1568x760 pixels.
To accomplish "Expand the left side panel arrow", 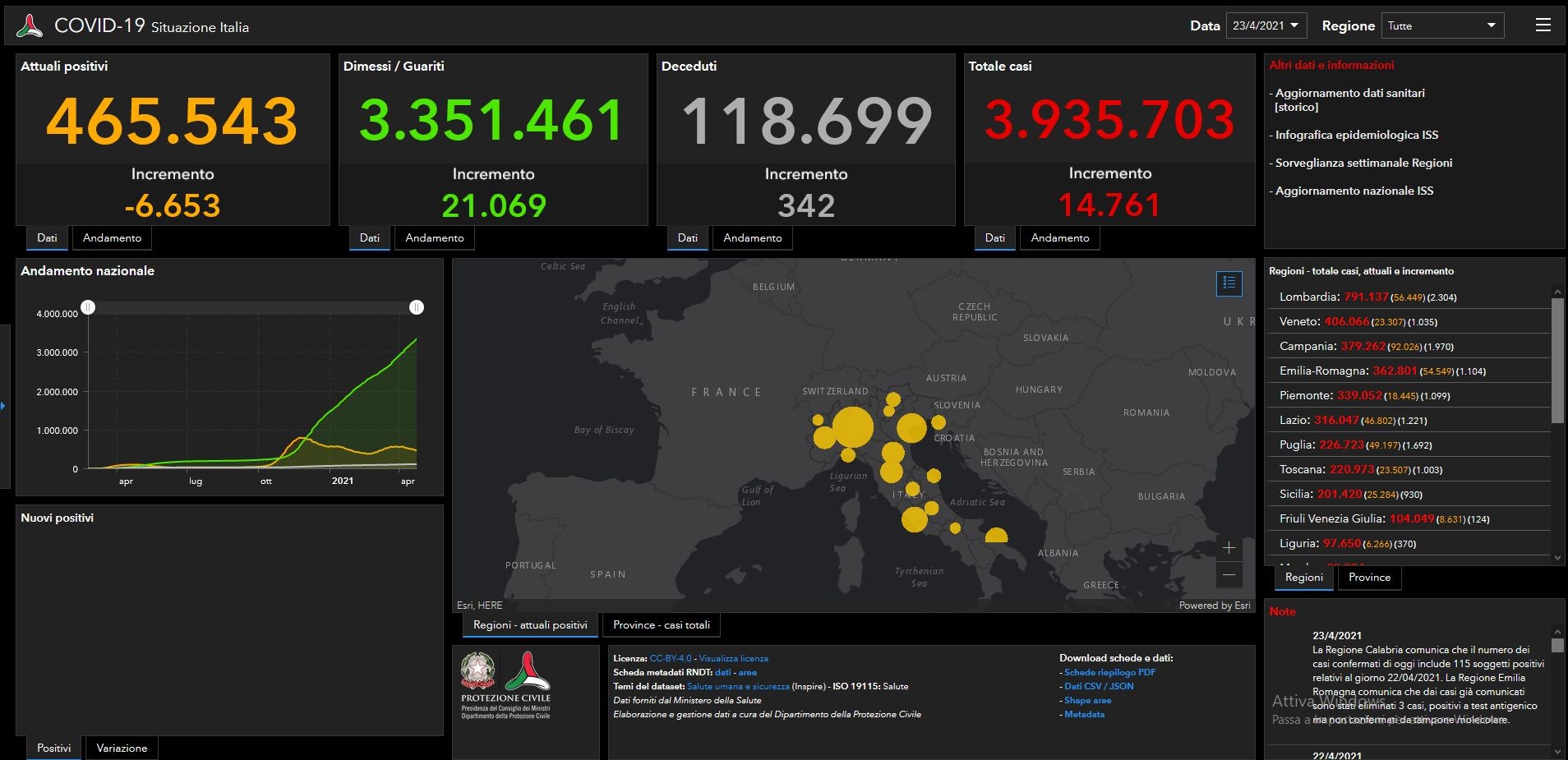I will (3, 406).
